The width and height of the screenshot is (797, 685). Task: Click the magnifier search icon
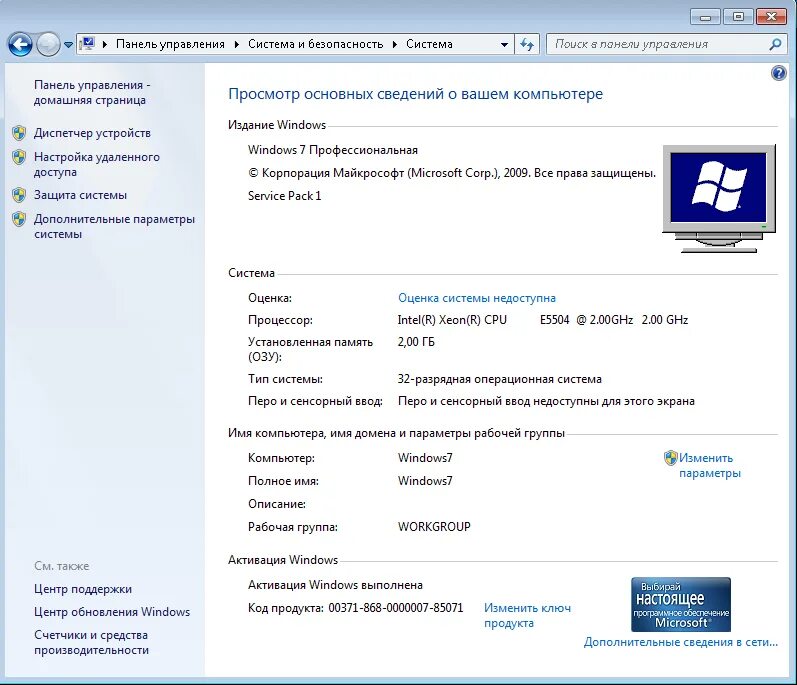[x=775, y=45]
